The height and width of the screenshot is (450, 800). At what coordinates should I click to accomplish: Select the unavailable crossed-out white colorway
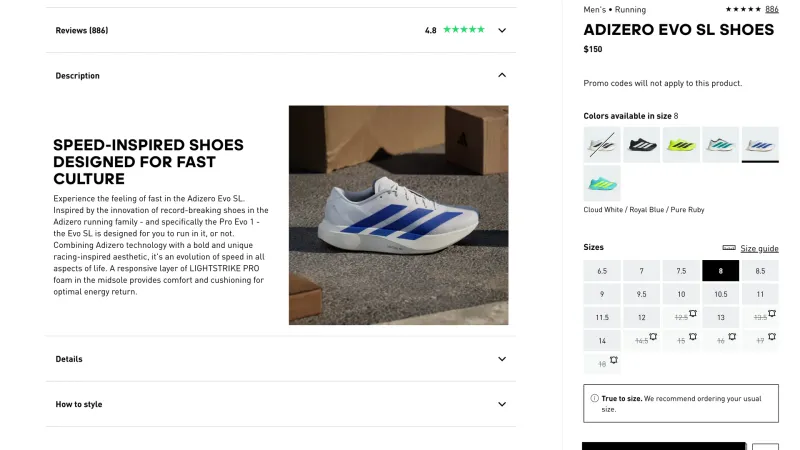(602, 145)
